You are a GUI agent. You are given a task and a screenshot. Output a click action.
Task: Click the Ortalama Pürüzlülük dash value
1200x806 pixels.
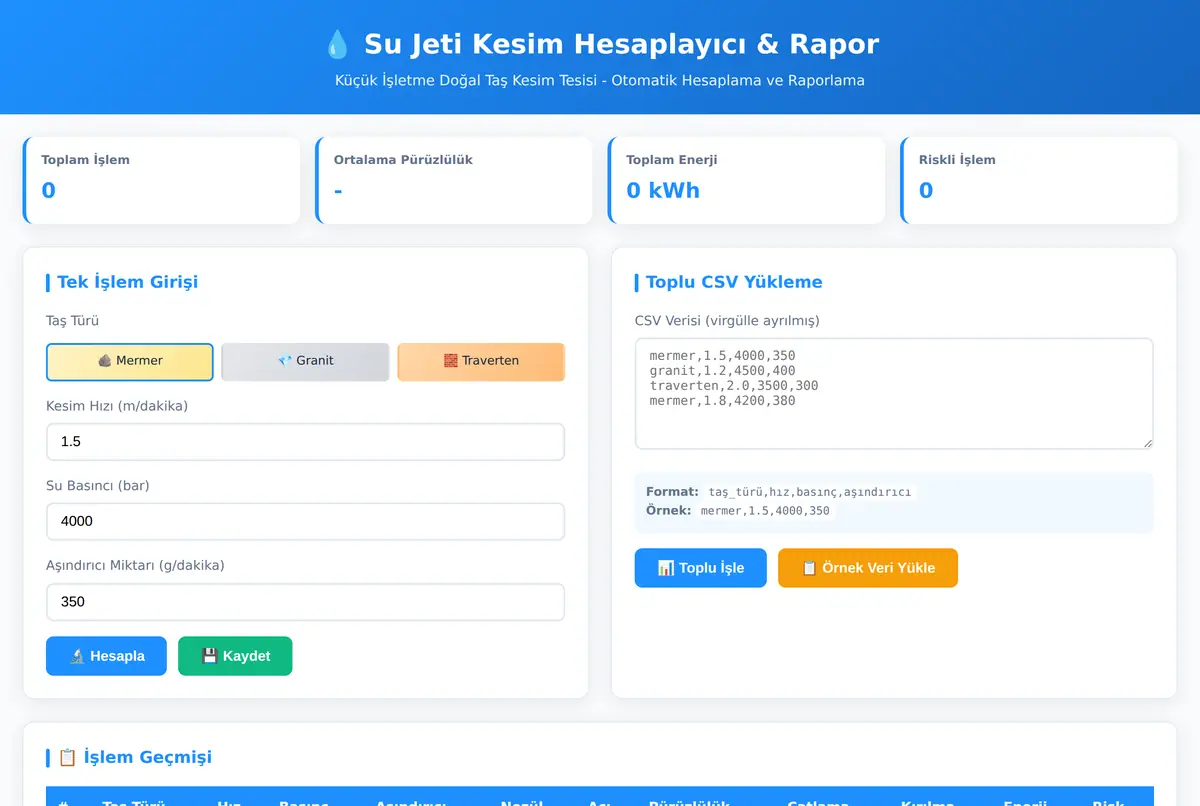[x=338, y=190]
